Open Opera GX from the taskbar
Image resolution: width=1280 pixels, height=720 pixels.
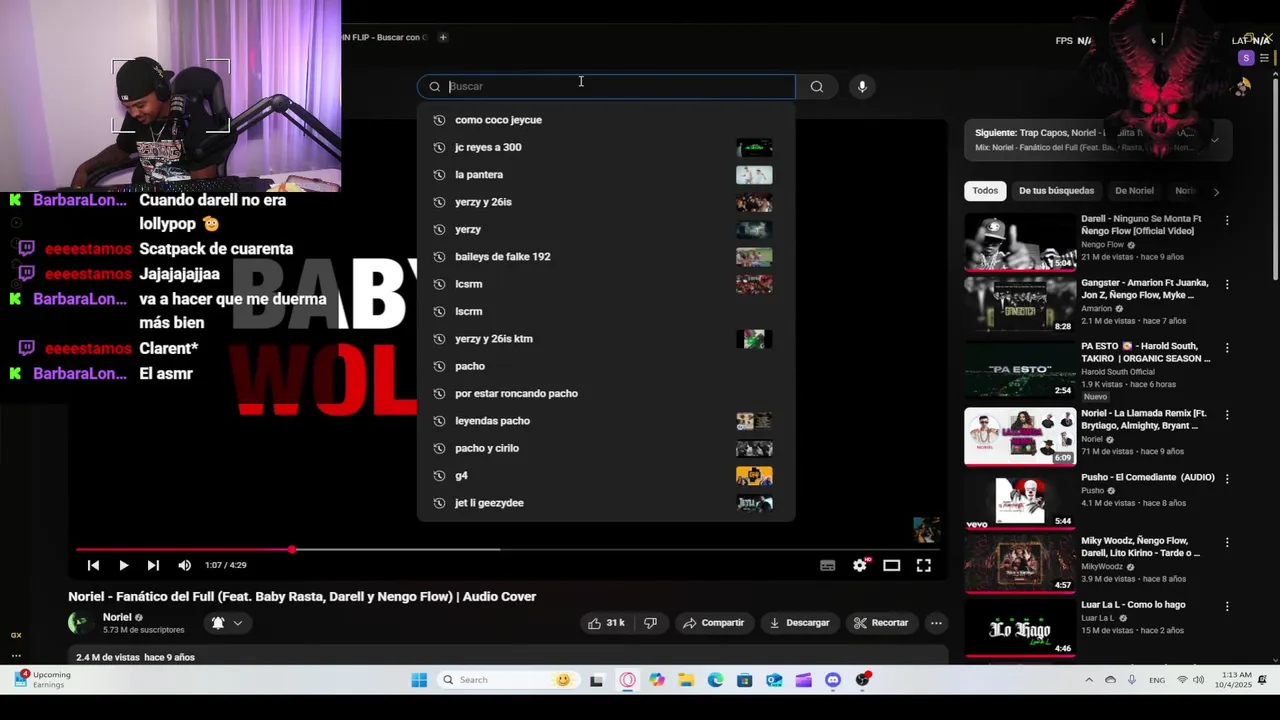click(627, 680)
